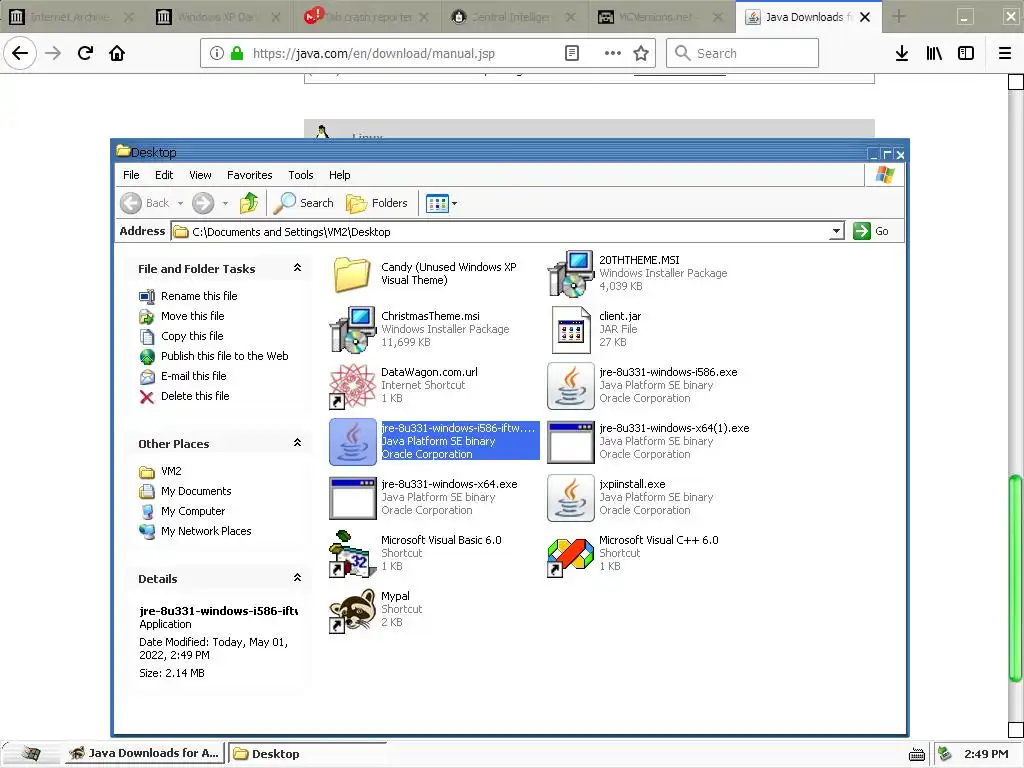Toggle reader view in browser URL bar
Viewport: 1024px width, 768px height.
coord(572,54)
